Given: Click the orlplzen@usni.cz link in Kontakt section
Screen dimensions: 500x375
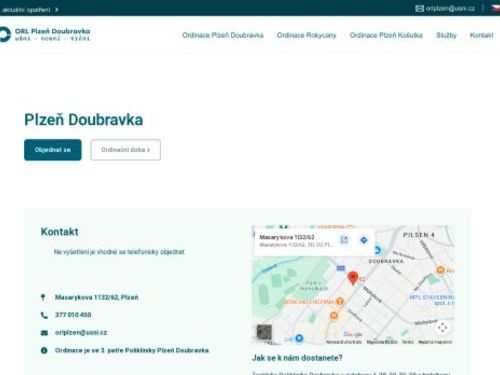Looking at the screenshot, I should point(81,333).
